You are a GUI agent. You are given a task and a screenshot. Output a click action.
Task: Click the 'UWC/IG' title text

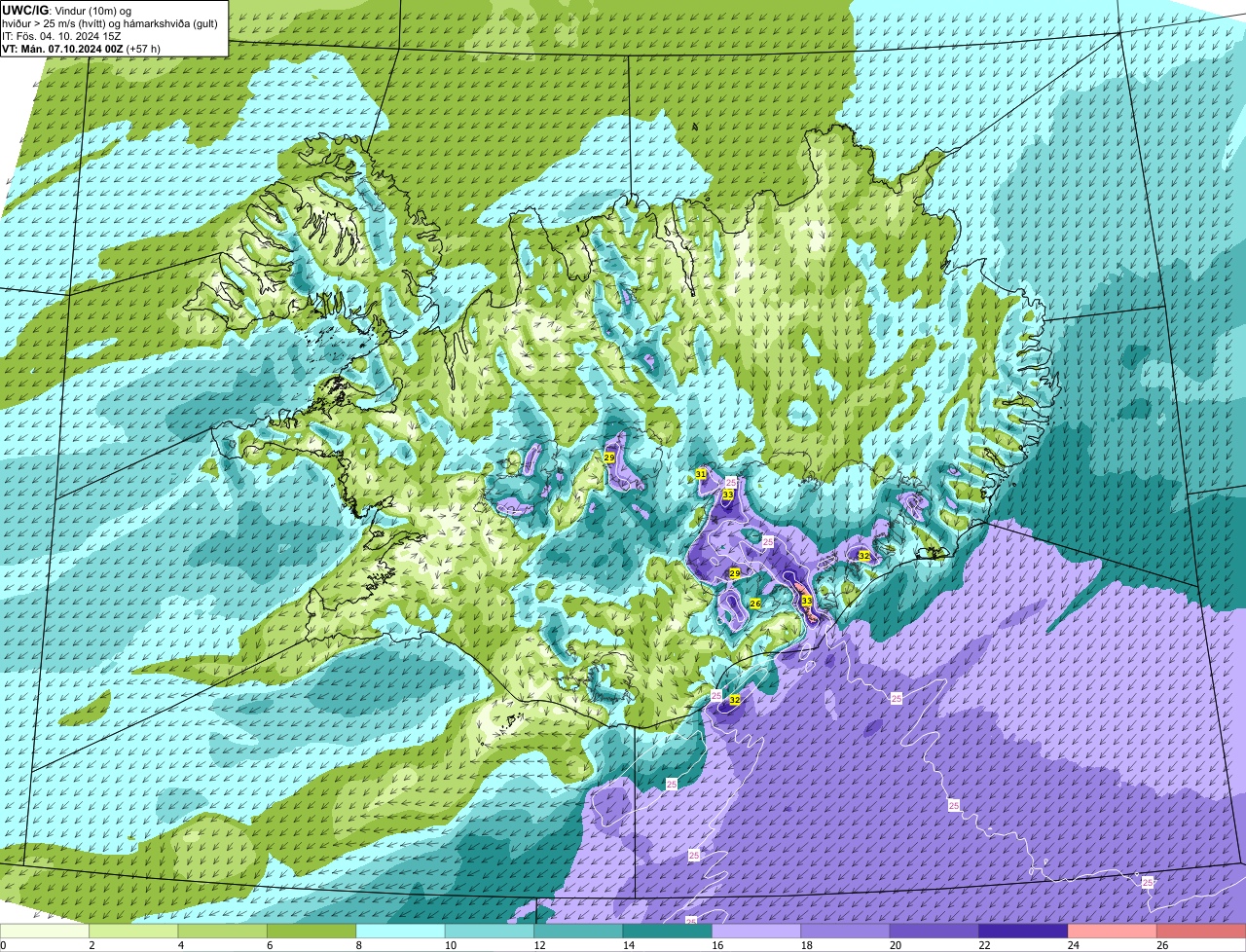[25, 10]
